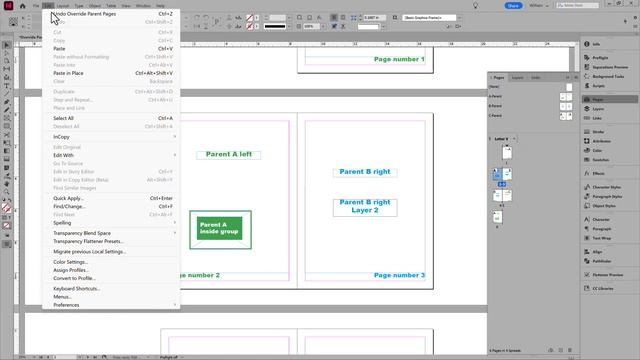The height and width of the screenshot is (360, 640).
Task: Click the Fill and Stroke swatch in the toolbox
Action: pos(7,208)
